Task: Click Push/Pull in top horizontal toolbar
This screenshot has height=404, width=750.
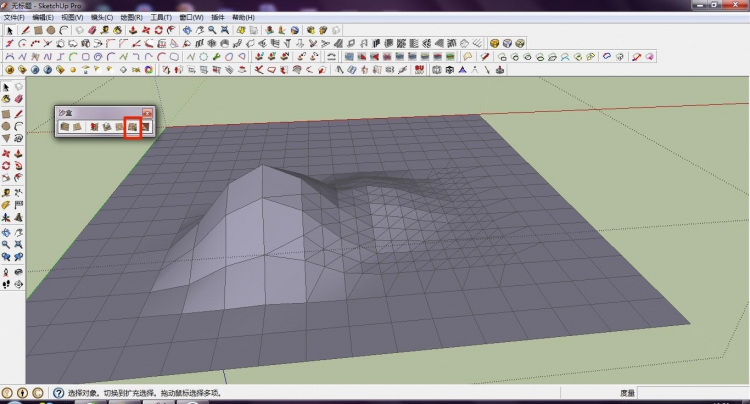Action: point(133,30)
